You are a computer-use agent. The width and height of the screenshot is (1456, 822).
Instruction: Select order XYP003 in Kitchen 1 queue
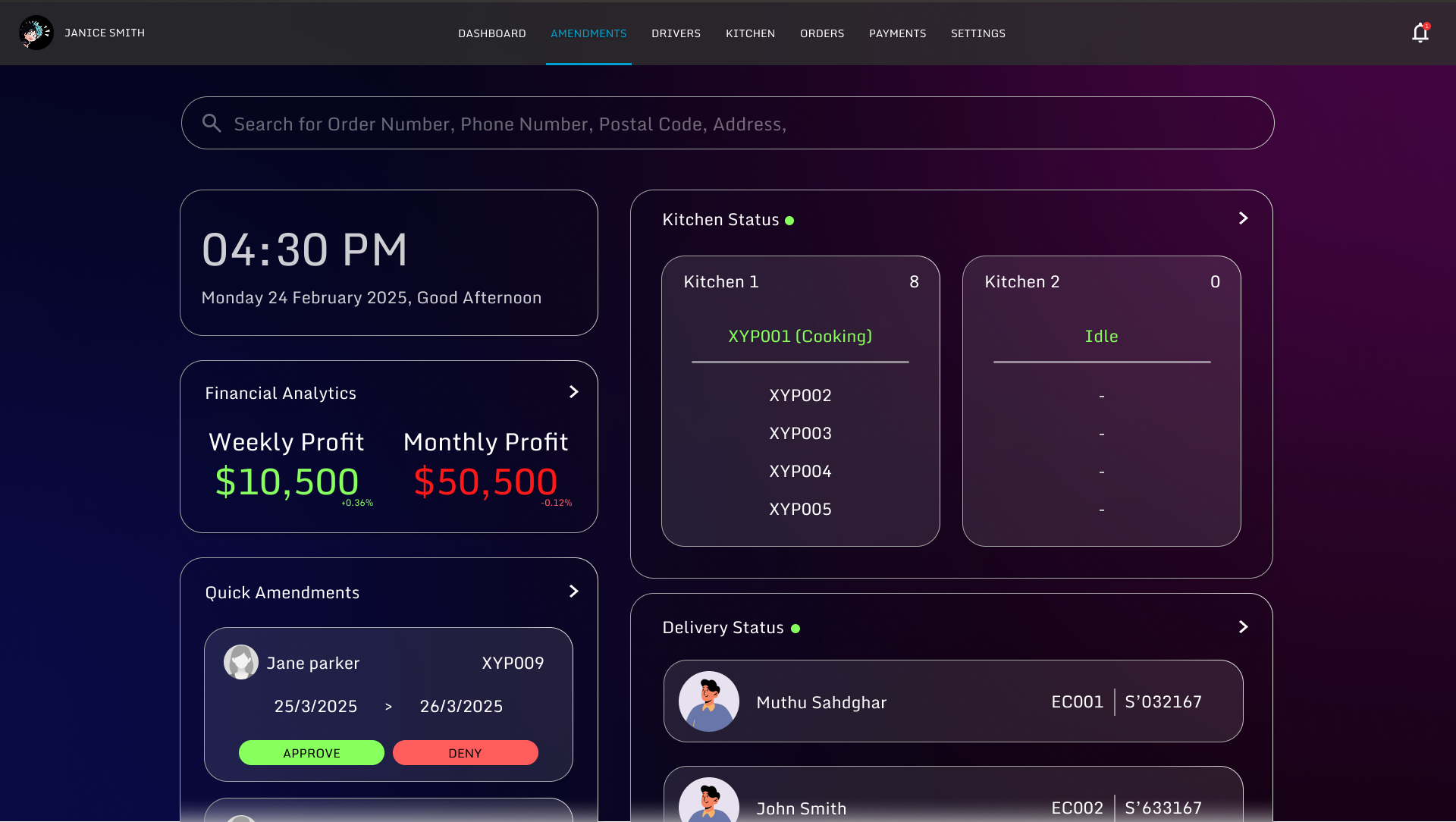(800, 434)
